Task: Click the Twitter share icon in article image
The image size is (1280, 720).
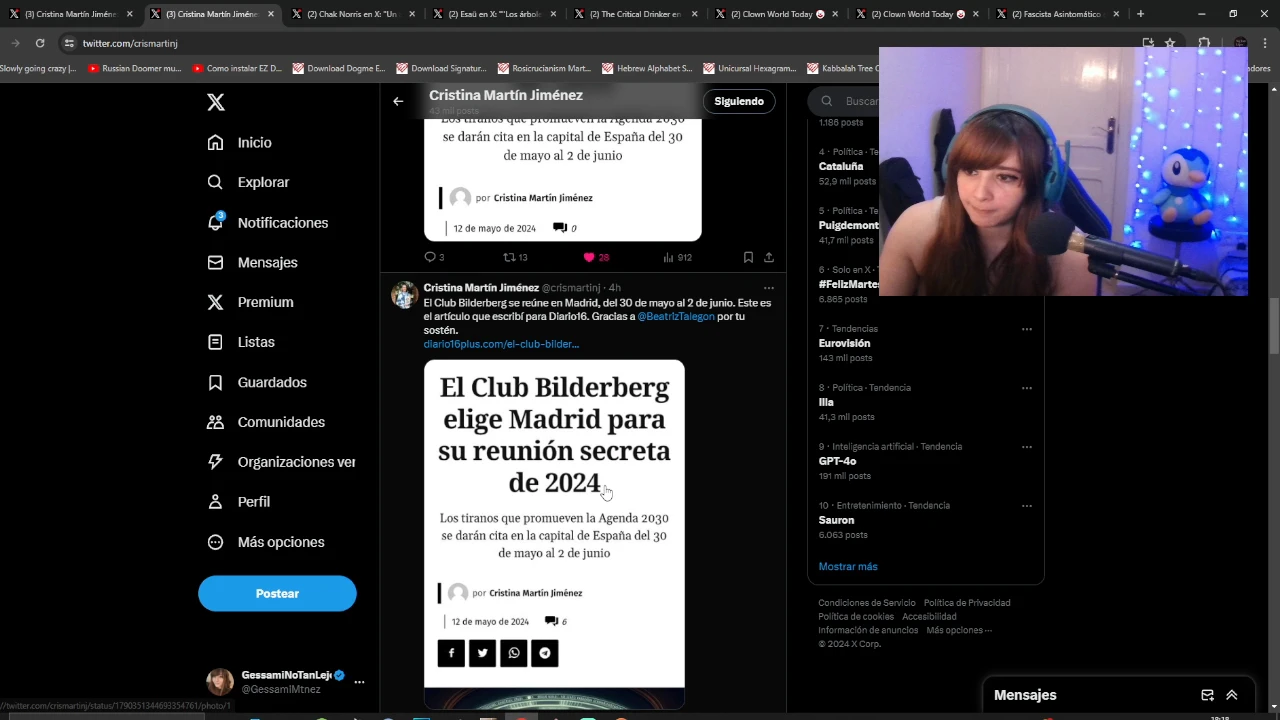Action: (482, 653)
